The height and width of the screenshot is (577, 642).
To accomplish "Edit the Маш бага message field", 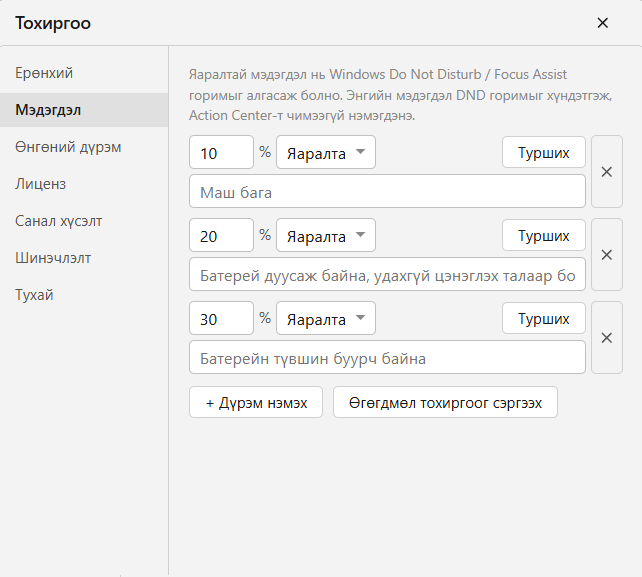I will (x=387, y=191).
